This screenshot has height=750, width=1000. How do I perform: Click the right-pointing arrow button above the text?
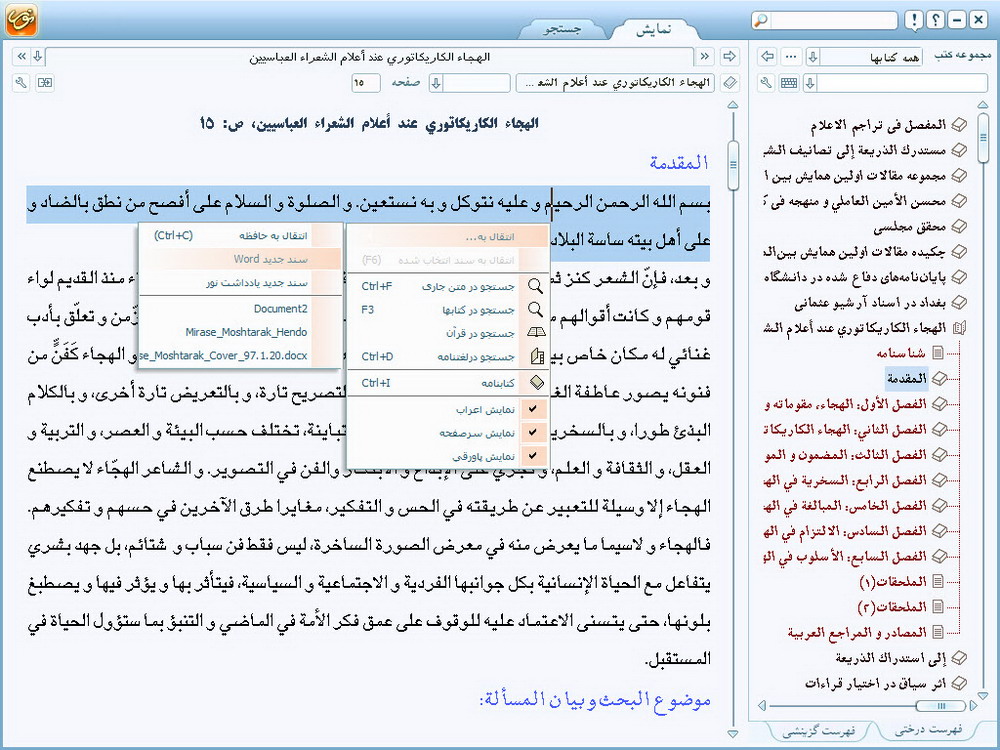tap(729, 57)
